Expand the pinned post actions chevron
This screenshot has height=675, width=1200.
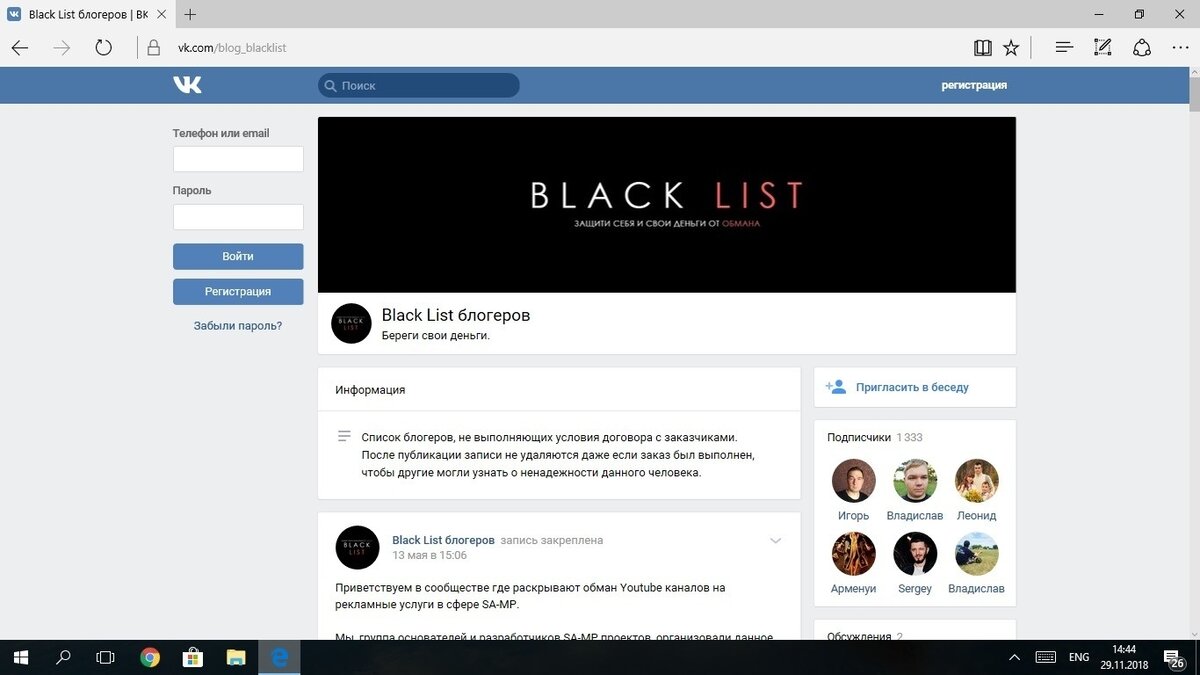coord(775,541)
